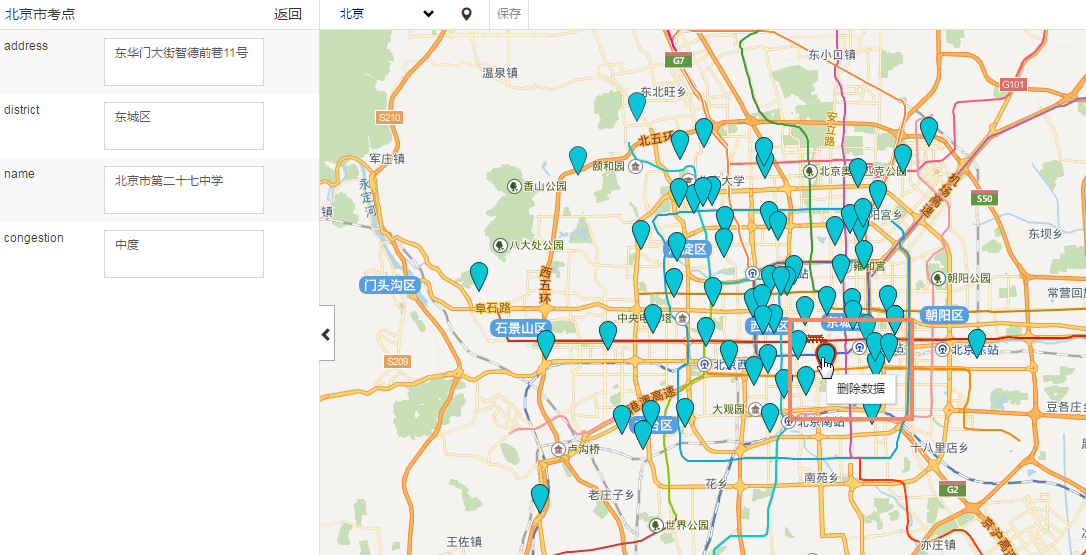Select the hovered red-outlined marker under the cursor
This screenshot has width=1086, height=555.
826,357
